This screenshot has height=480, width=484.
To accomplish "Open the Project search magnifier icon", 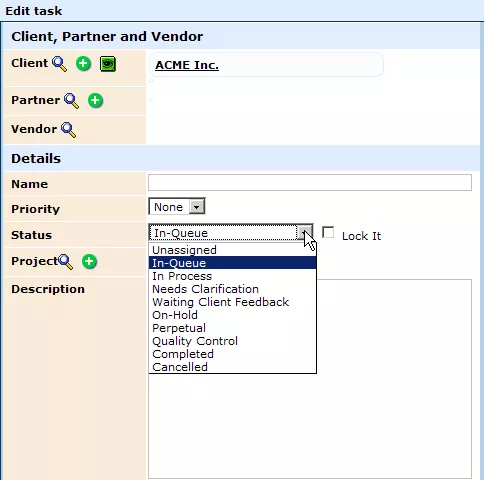I will (65, 262).
